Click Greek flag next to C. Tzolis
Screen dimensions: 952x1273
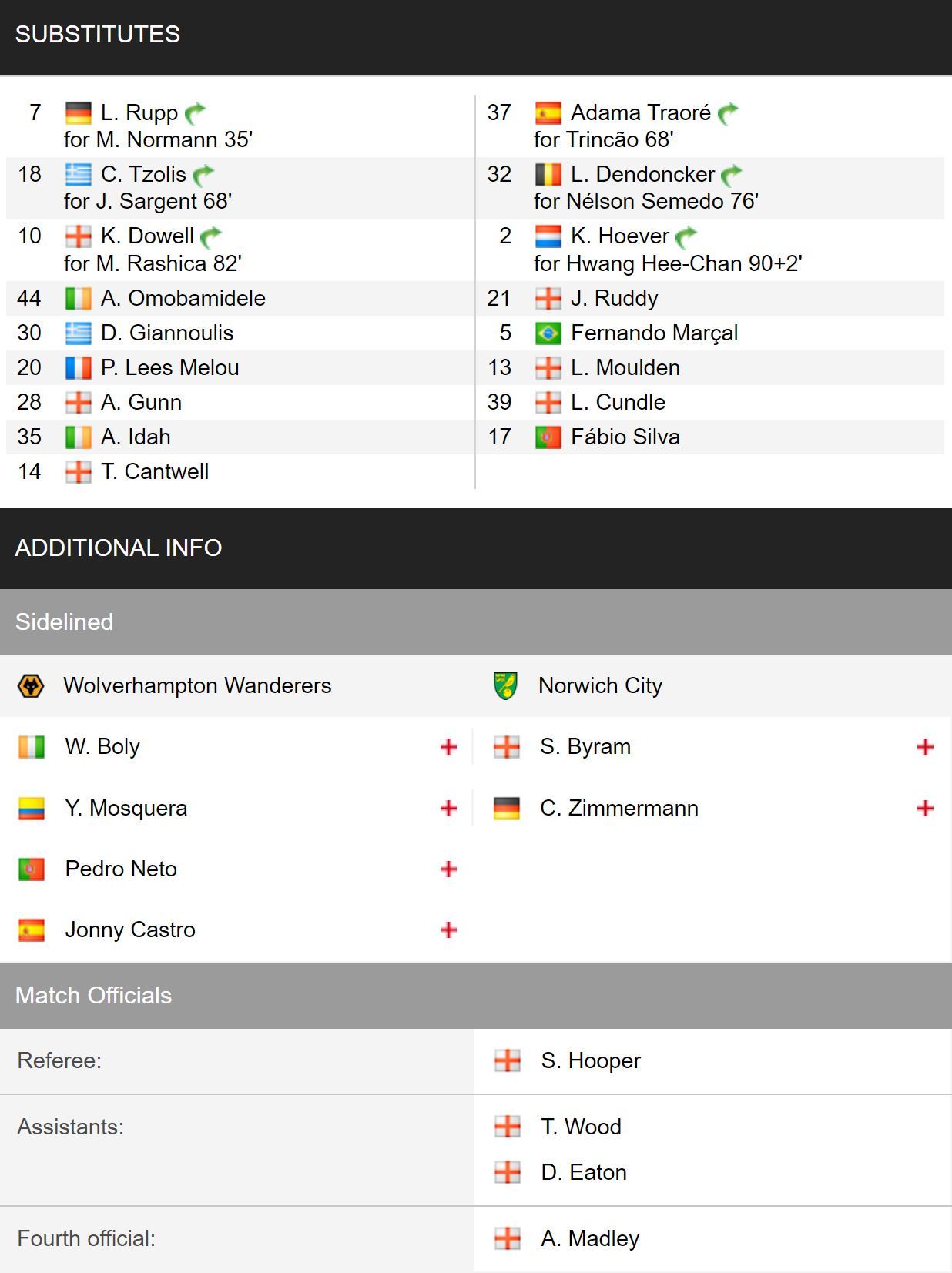[x=78, y=175]
